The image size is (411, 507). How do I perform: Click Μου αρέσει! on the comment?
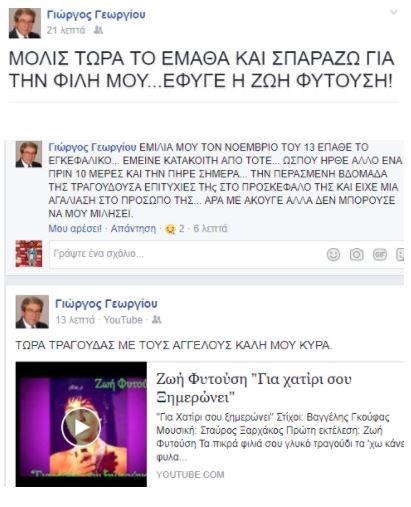(x=75, y=229)
